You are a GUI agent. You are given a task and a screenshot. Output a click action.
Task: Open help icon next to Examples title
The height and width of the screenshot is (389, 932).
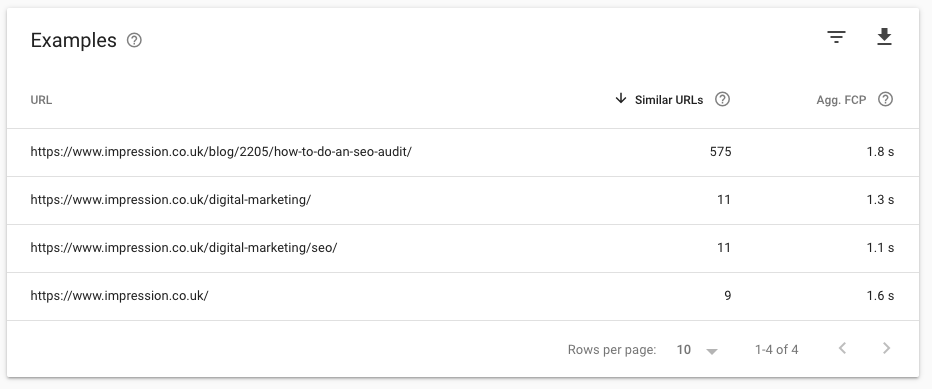pyautogui.click(x=134, y=40)
